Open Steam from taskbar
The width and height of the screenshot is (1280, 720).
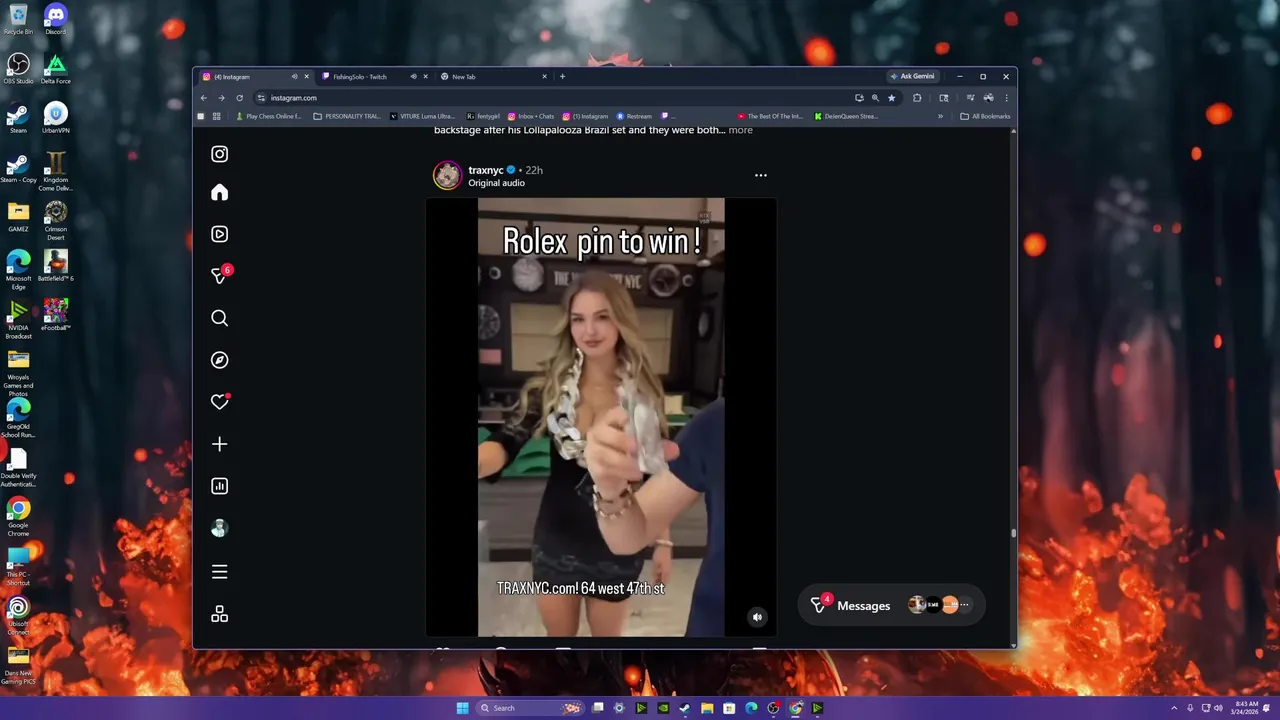[685, 708]
